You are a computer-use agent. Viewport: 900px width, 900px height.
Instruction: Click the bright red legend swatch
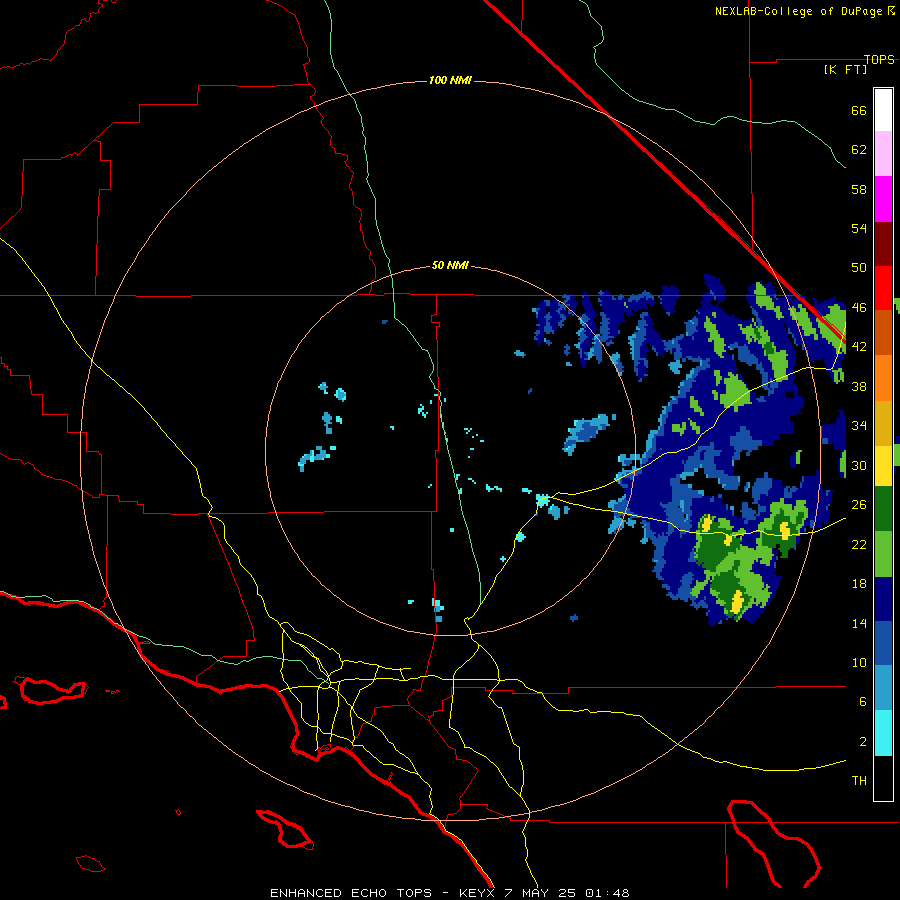point(883,288)
